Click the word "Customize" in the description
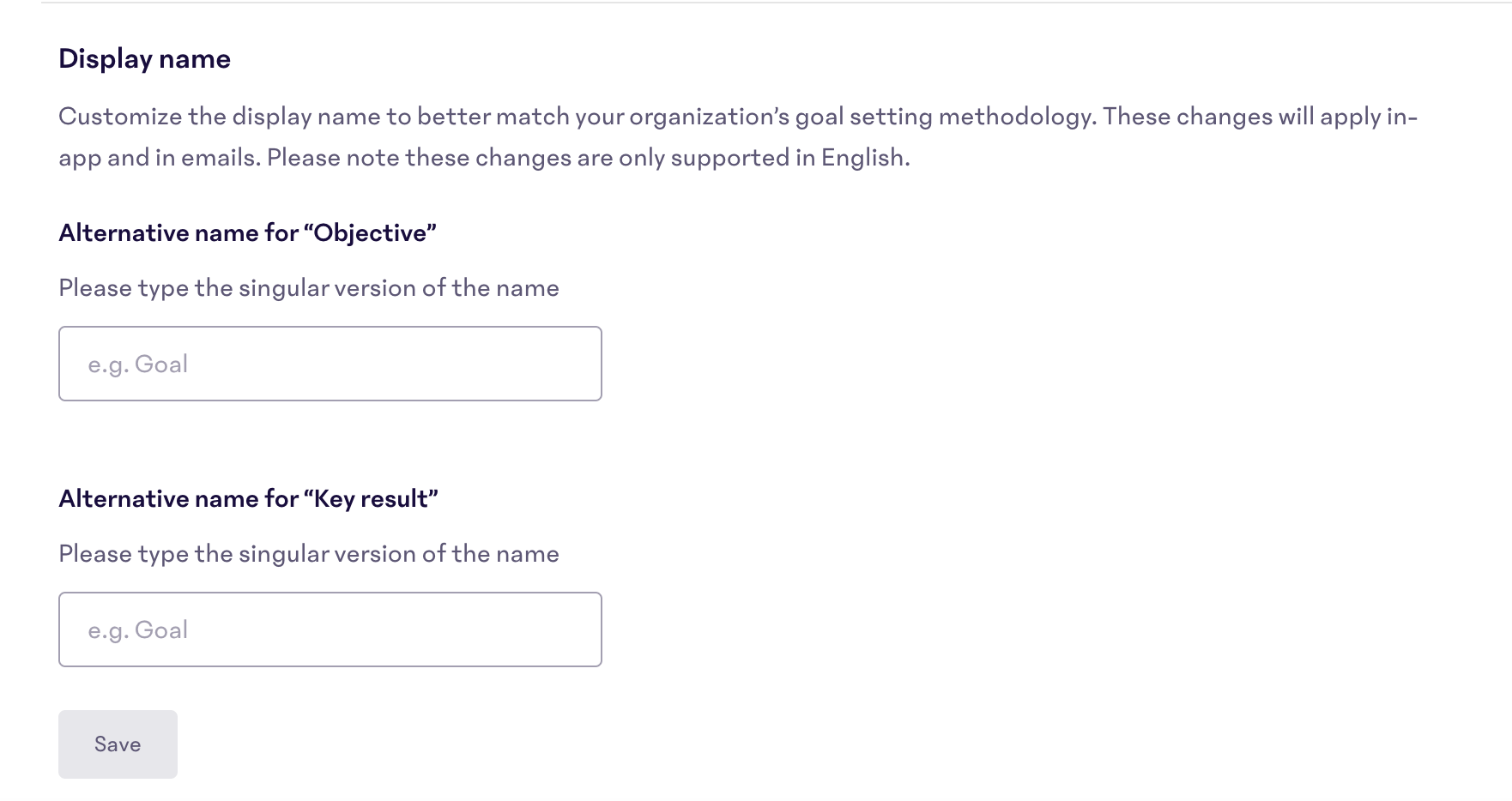The height and width of the screenshot is (801, 1512). [x=120, y=117]
